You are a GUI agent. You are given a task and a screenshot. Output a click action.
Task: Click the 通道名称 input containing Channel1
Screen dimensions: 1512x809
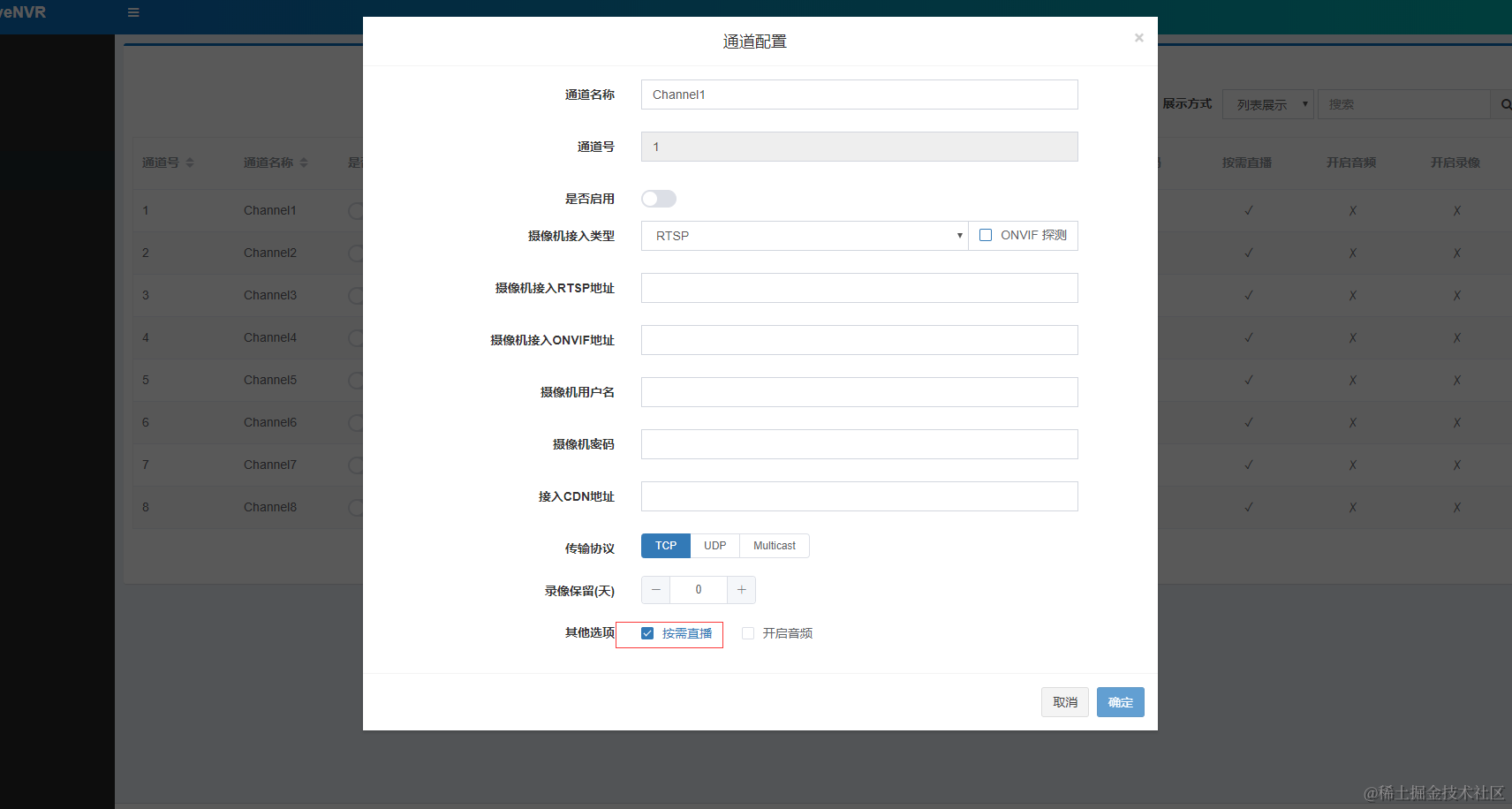(x=858, y=94)
